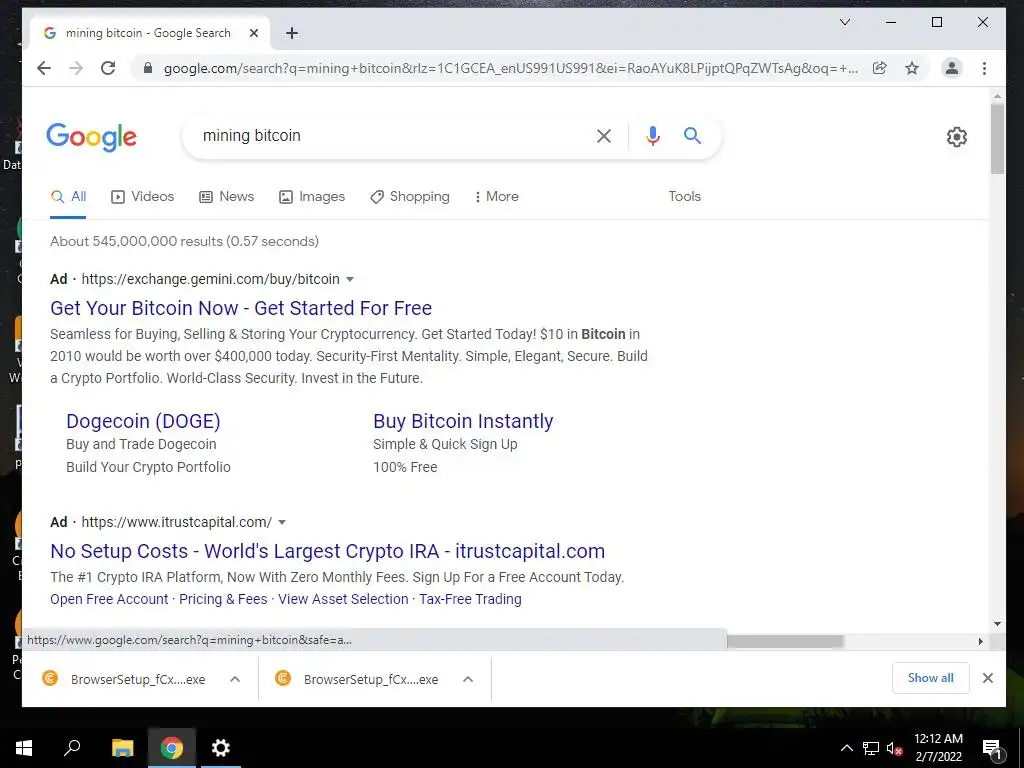Start voice search with microphone icon
Screen dimensions: 1024x768
(x=652, y=136)
